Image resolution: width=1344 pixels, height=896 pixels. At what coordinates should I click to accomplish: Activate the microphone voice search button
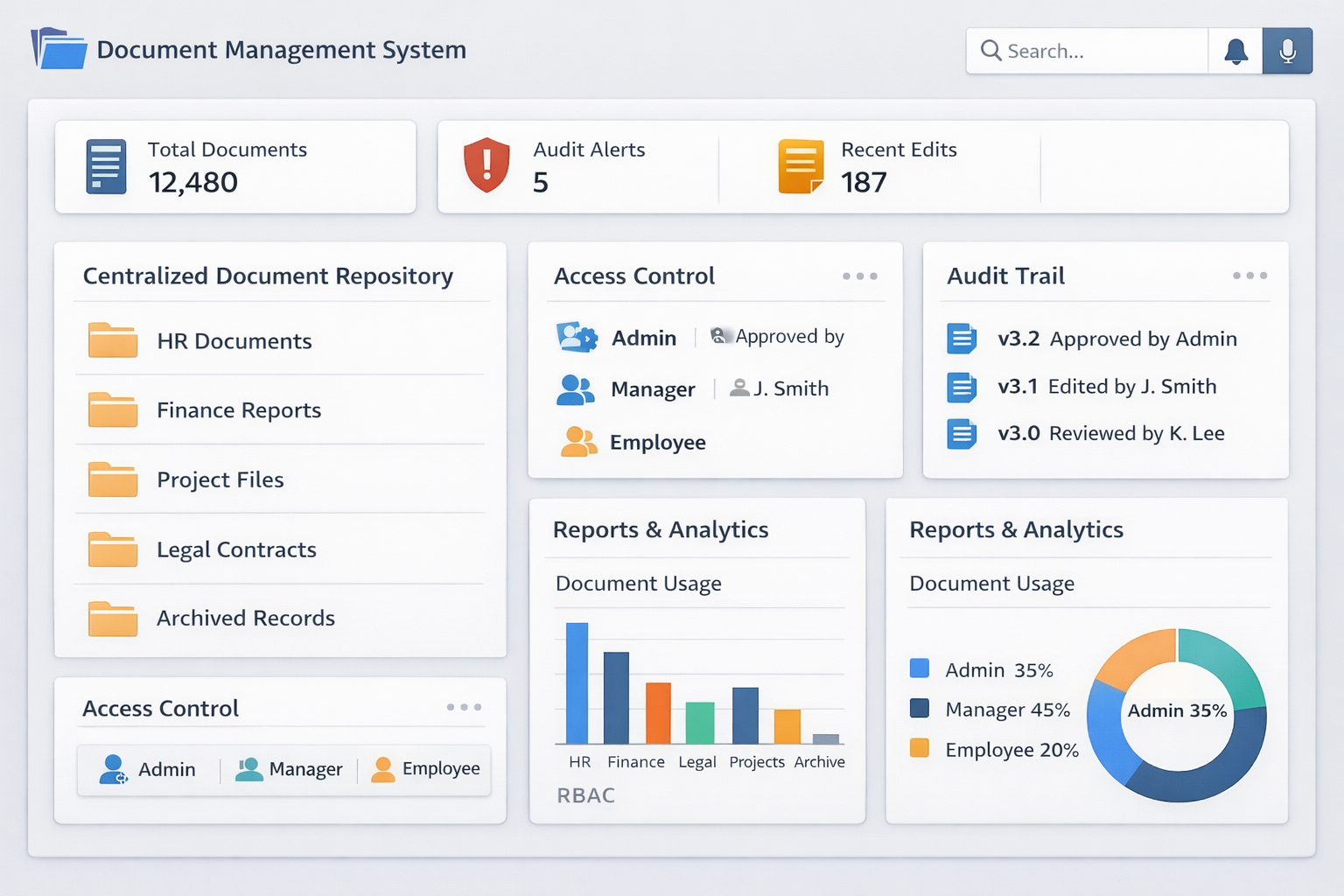(x=1287, y=52)
